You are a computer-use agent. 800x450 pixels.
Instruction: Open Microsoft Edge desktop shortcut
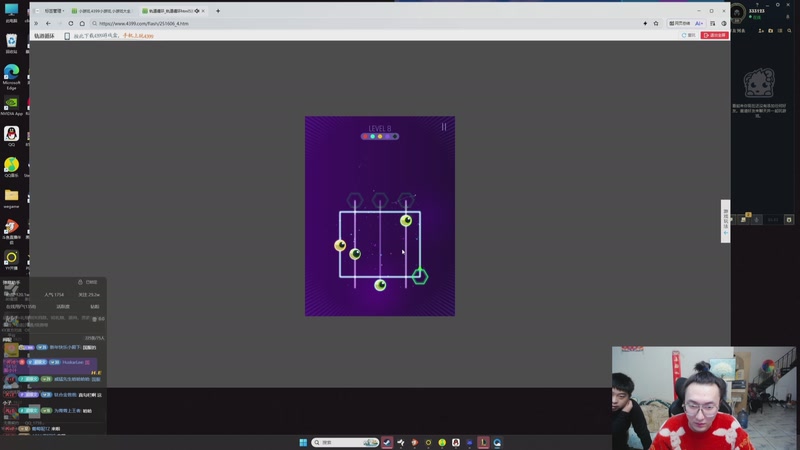click(x=11, y=77)
